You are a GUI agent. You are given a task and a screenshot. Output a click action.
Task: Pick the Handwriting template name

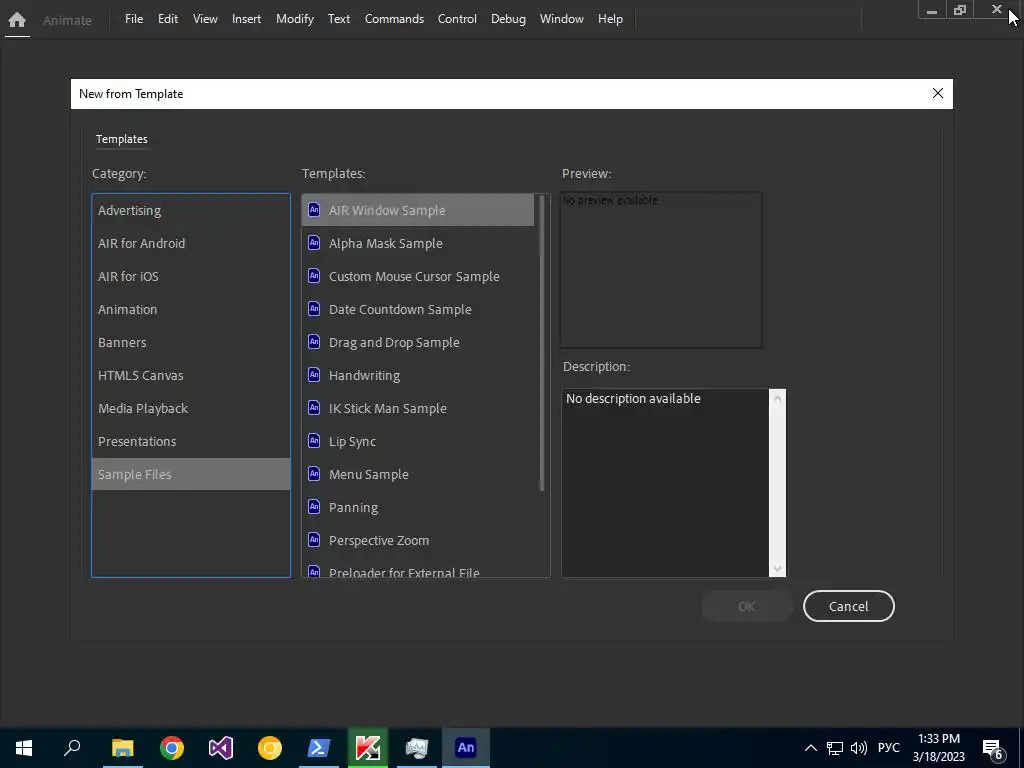(x=364, y=376)
